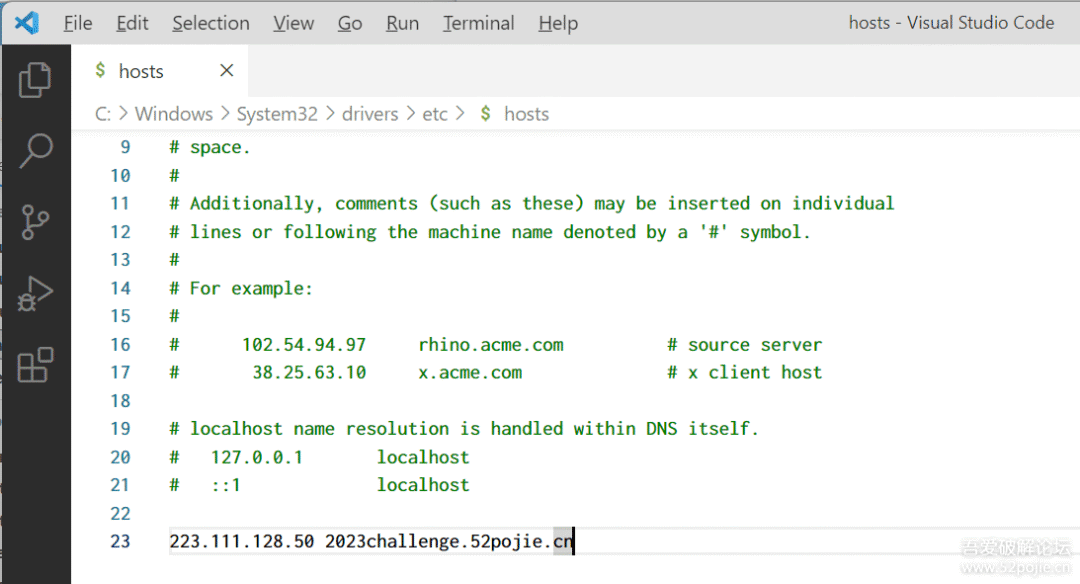Click '2023challenge.52pojie.cn' on line 23
Screen dimensions: 1080x584
[449, 542]
